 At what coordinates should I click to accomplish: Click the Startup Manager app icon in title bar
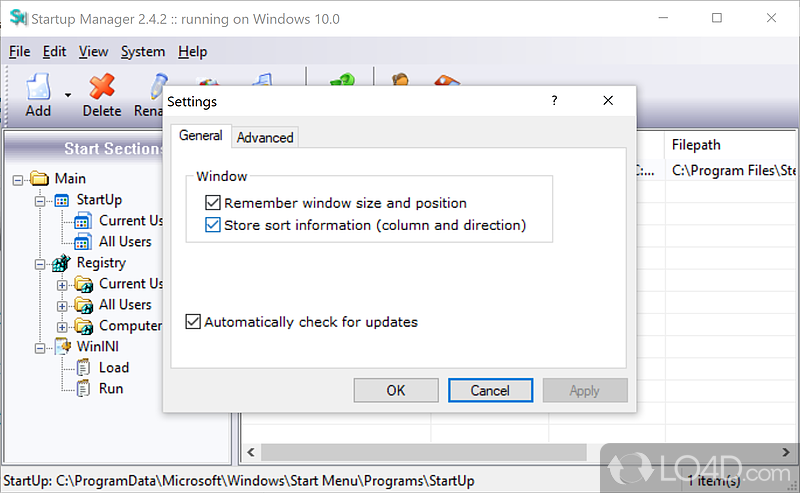pos(18,18)
